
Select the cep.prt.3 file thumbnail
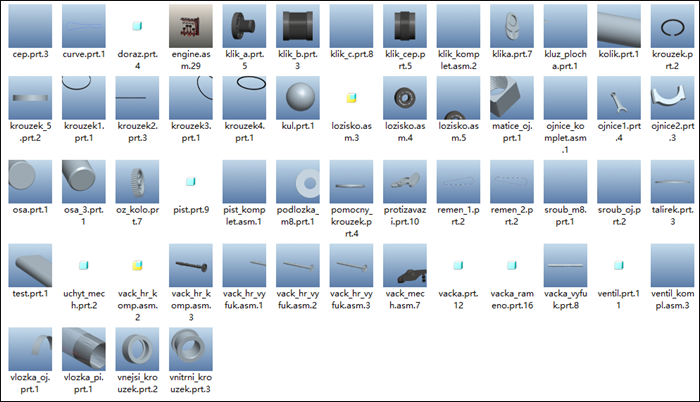pyautogui.click(x=30, y=26)
